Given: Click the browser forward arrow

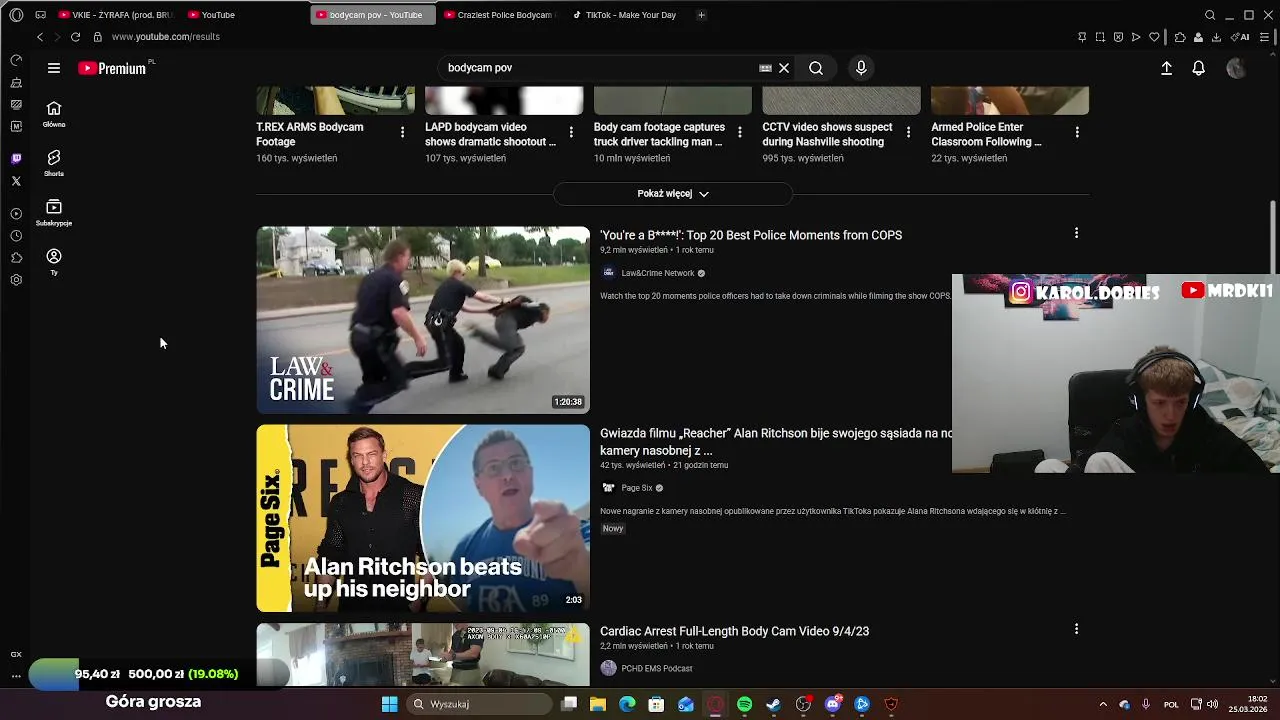Looking at the screenshot, I should (x=57, y=37).
